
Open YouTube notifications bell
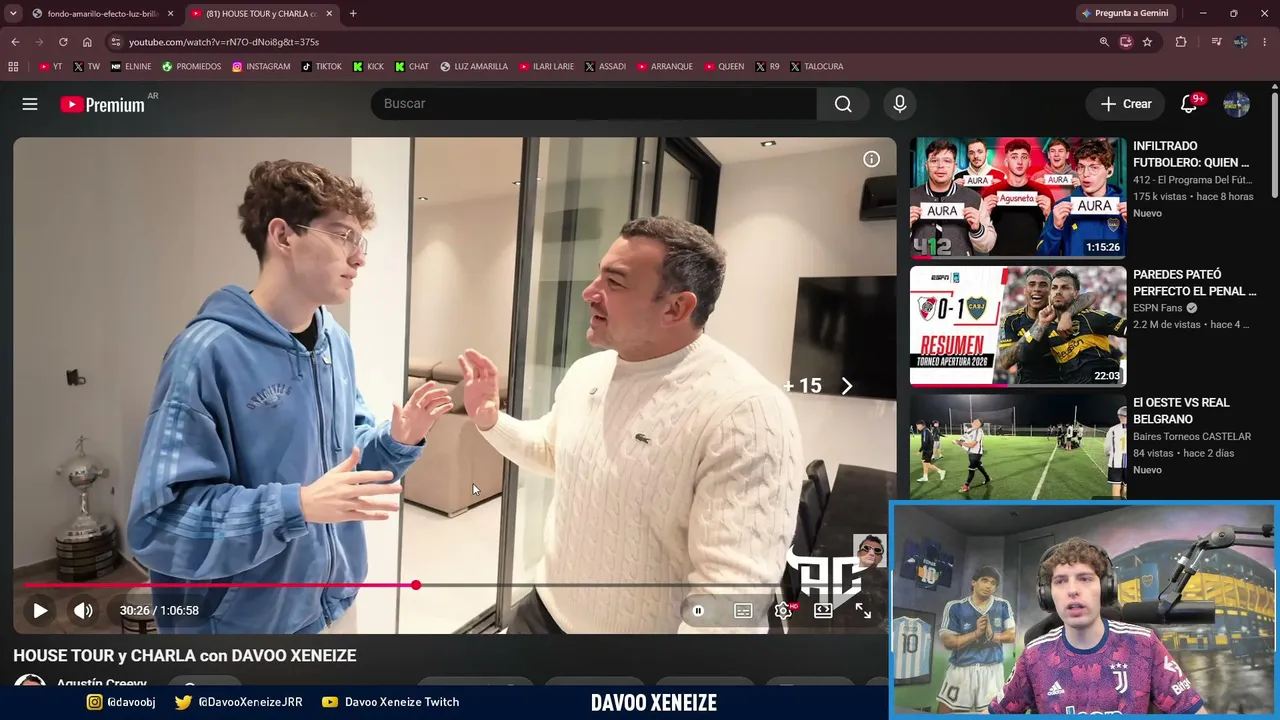(x=1189, y=104)
